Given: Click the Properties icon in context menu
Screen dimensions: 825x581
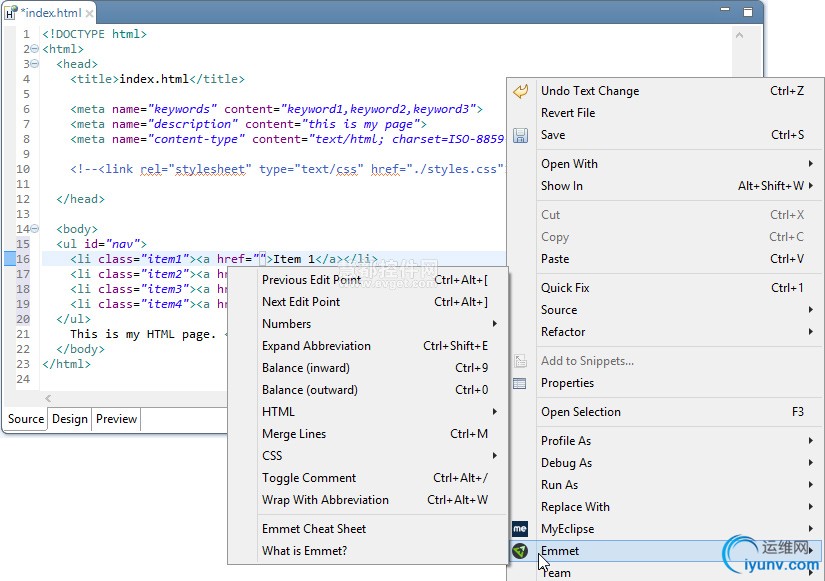Looking at the screenshot, I should tap(520, 383).
